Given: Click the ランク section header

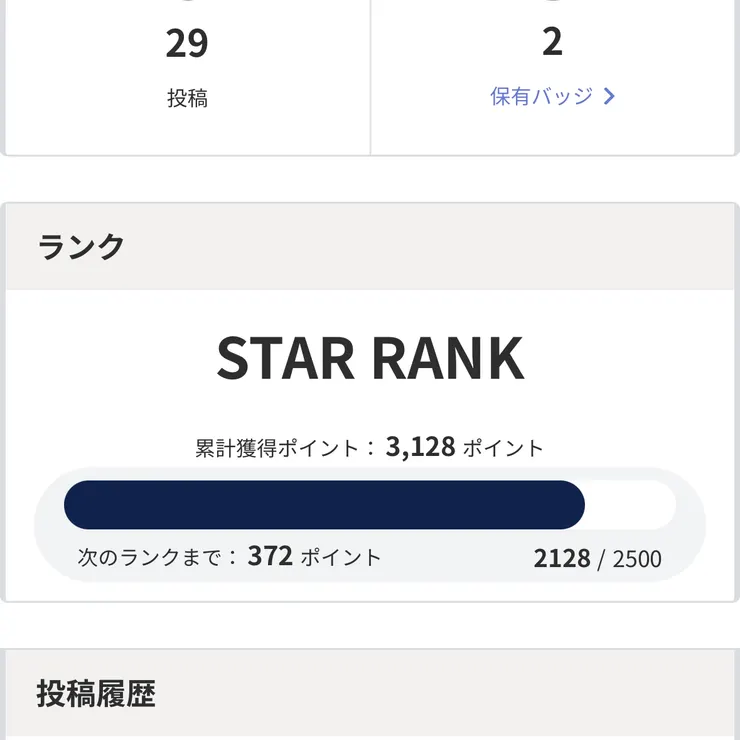Looking at the screenshot, I should coord(82,247).
